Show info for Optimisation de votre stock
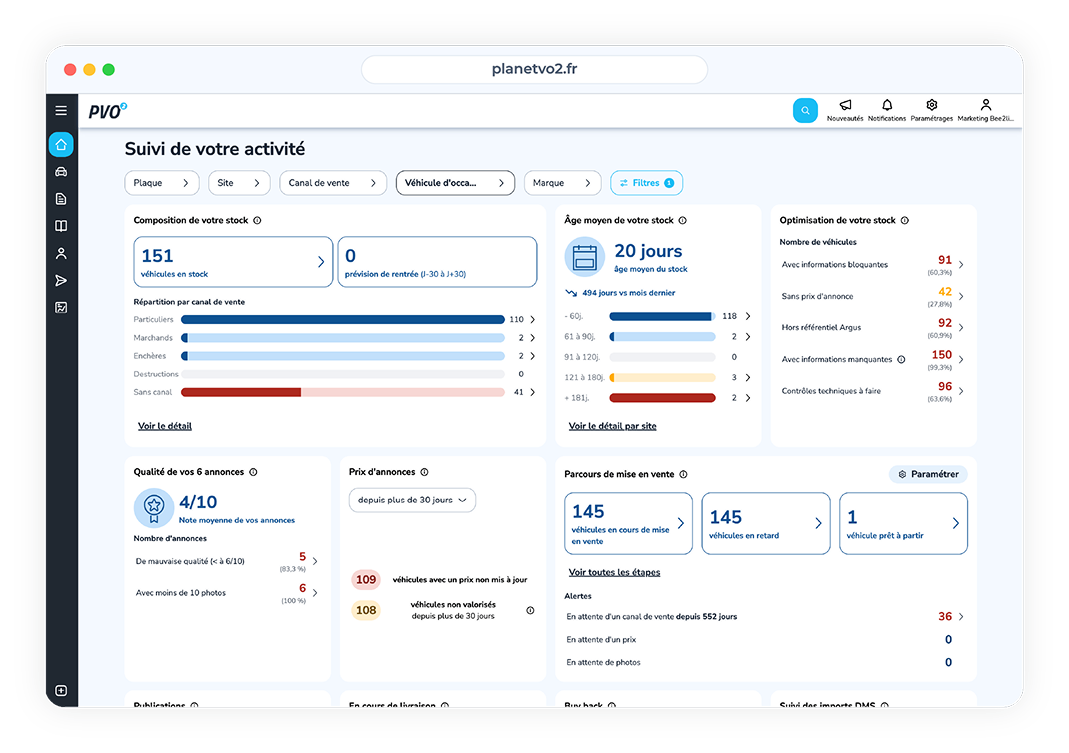 (x=905, y=220)
